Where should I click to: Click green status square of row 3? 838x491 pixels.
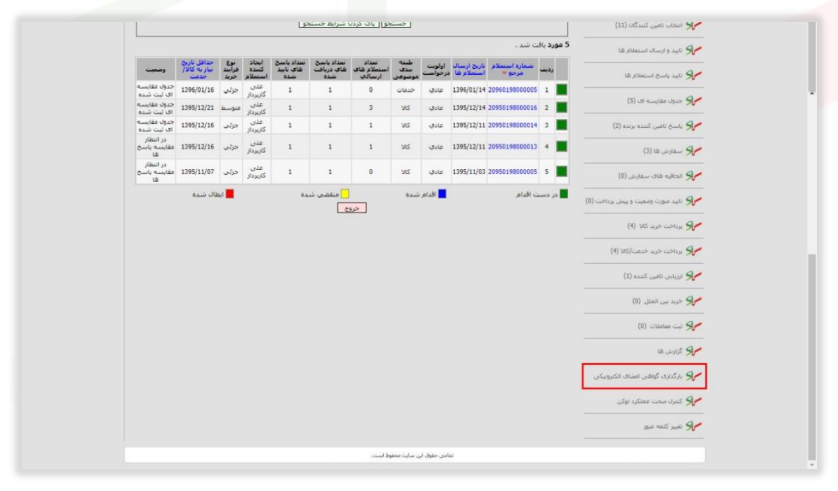(x=562, y=125)
